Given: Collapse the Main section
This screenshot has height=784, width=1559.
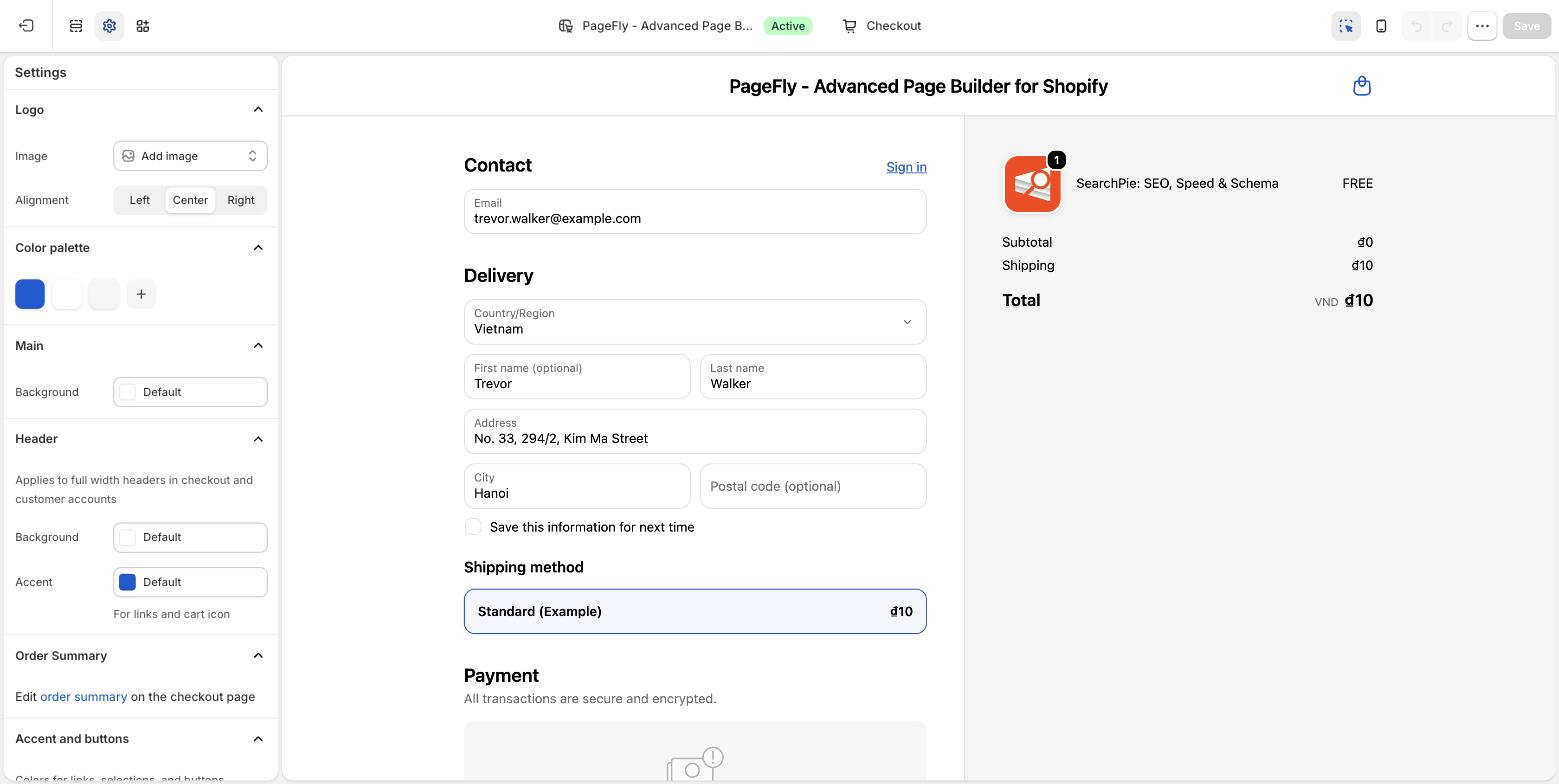Looking at the screenshot, I should [258, 346].
